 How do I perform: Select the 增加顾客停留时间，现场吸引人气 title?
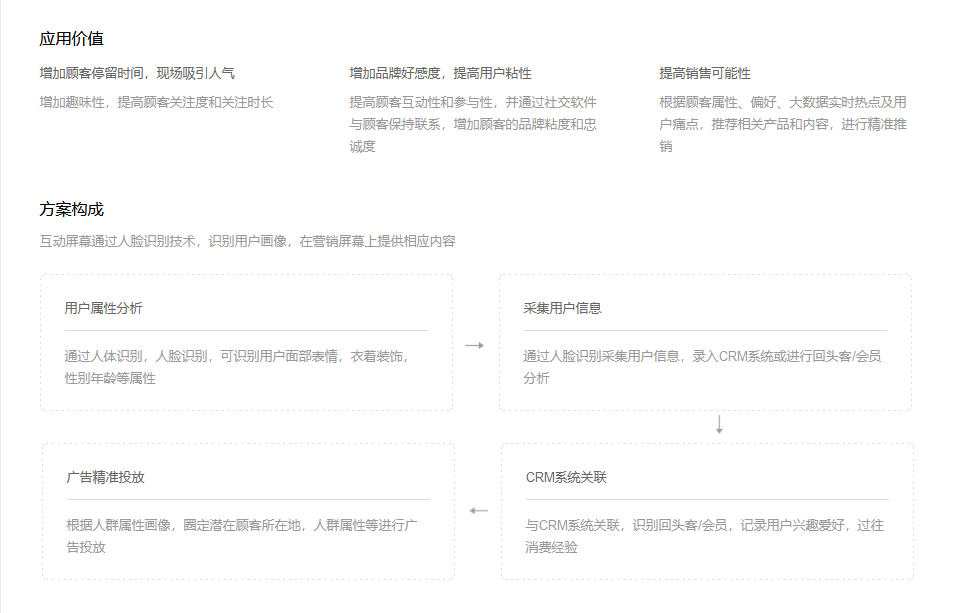tap(137, 73)
